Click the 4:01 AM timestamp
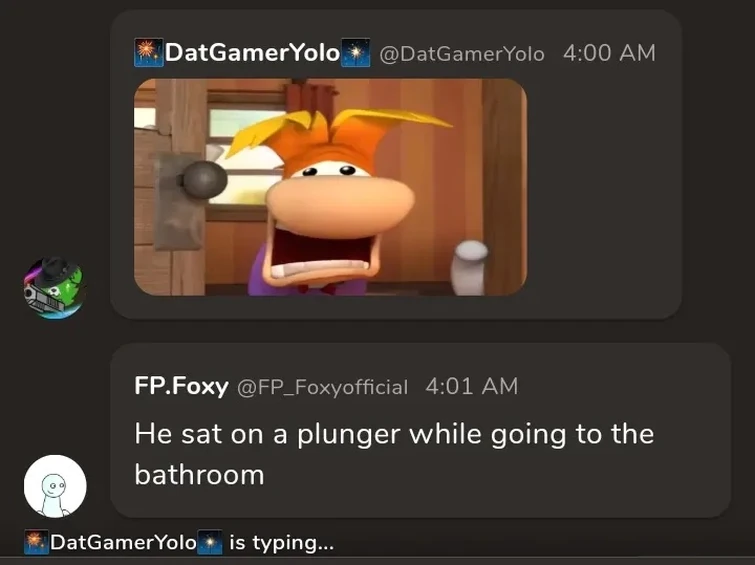Image resolution: width=755 pixels, height=565 pixels. tap(471, 386)
